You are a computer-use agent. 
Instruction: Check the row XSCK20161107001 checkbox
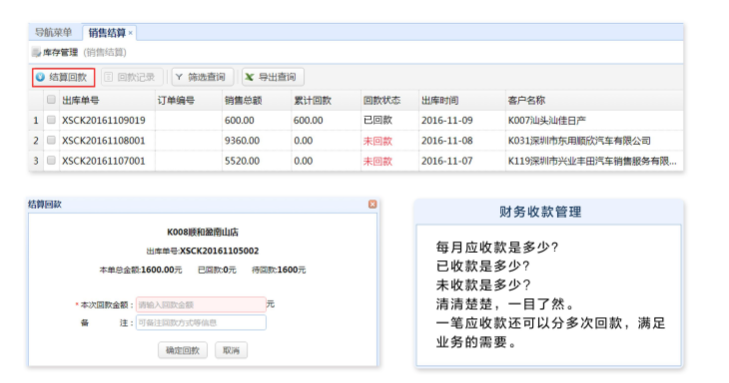tap(51, 160)
